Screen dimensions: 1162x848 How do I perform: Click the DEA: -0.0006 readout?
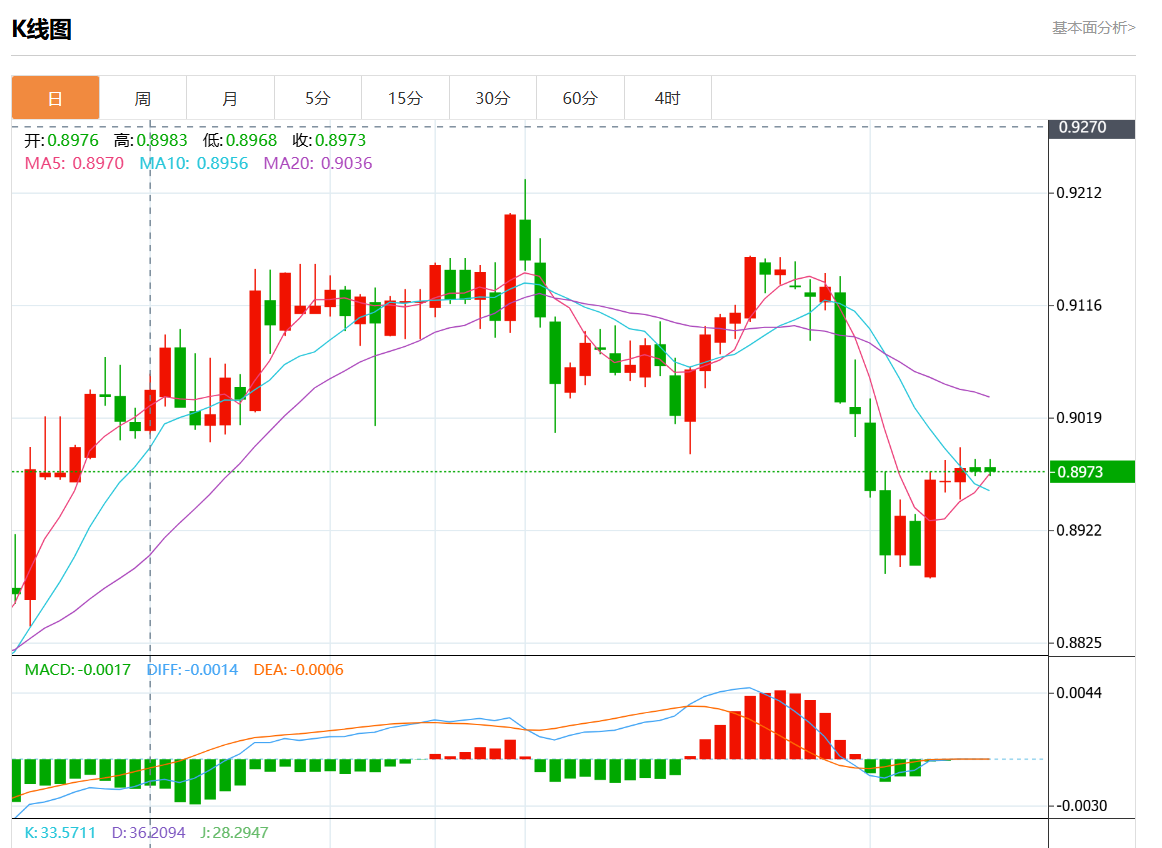[299, 670]
